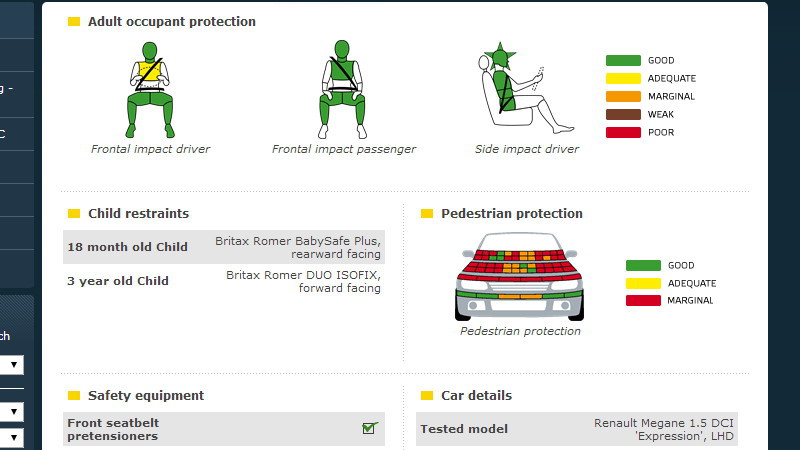Click the green GOOD swatch in adult legend
This screenshot has height=450, width=800.
click(622, 60)
